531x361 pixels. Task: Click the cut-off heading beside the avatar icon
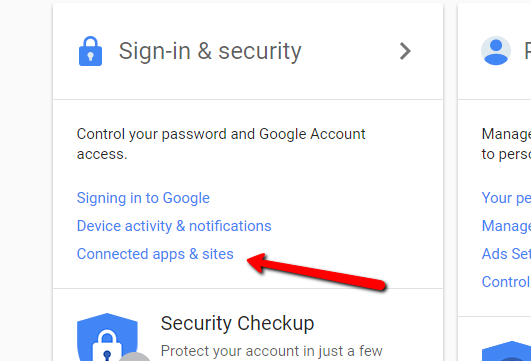528,51
